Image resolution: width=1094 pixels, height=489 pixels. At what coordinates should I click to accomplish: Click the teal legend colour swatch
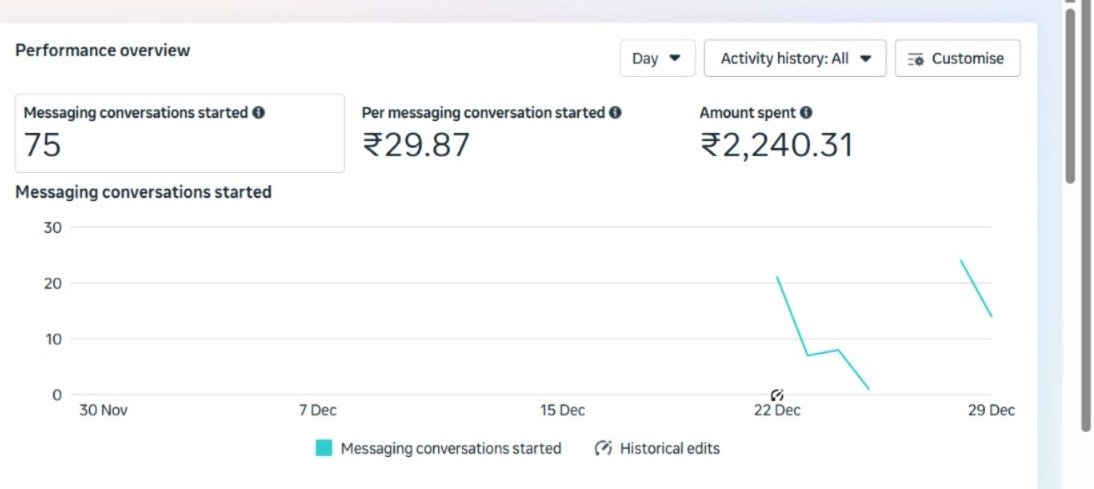click(x=324, y=448)
